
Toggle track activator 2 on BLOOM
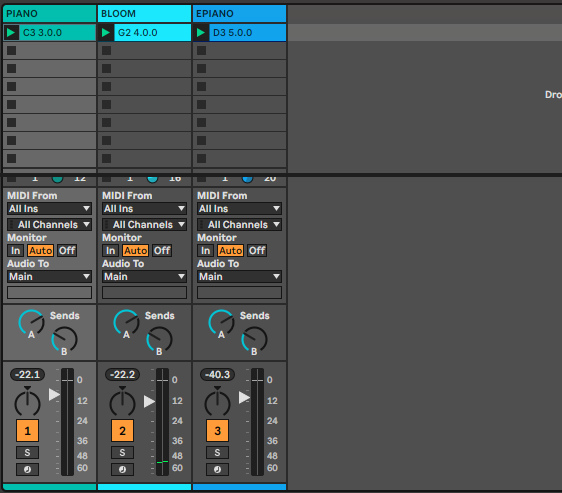122,431
